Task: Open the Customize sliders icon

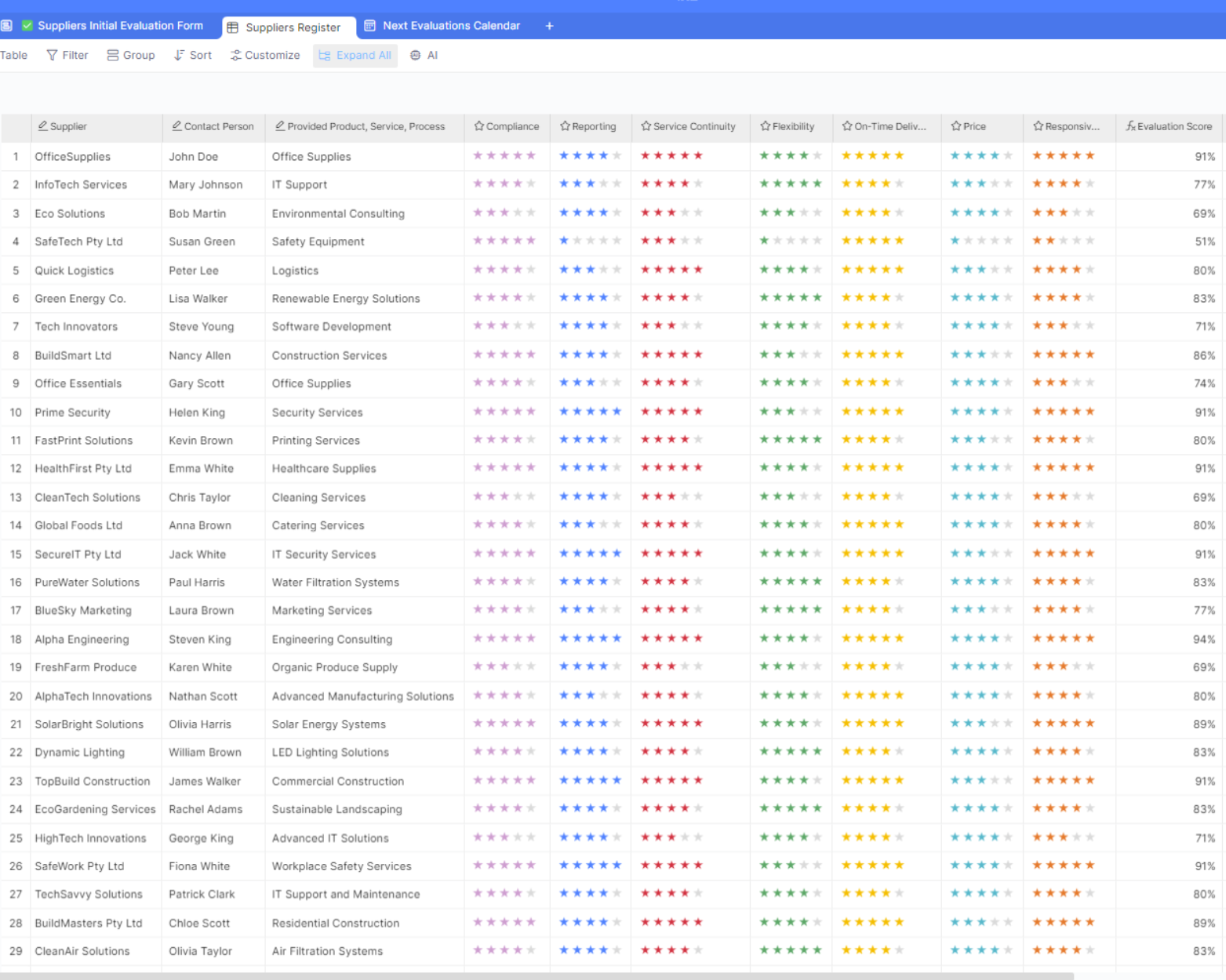Action: (x=235, y=56)
